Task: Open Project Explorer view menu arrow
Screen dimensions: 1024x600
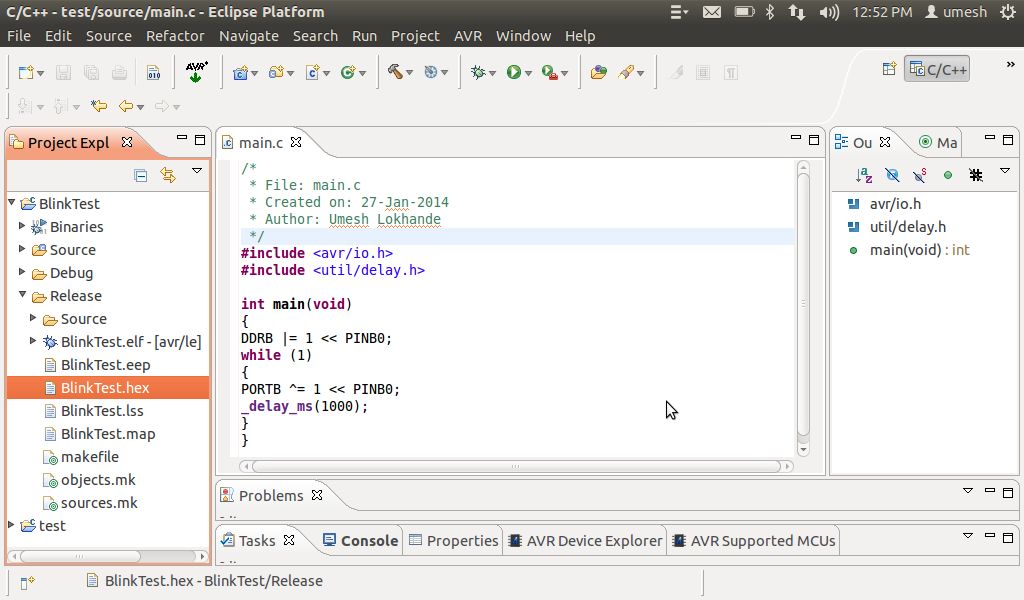Action: 197,171
